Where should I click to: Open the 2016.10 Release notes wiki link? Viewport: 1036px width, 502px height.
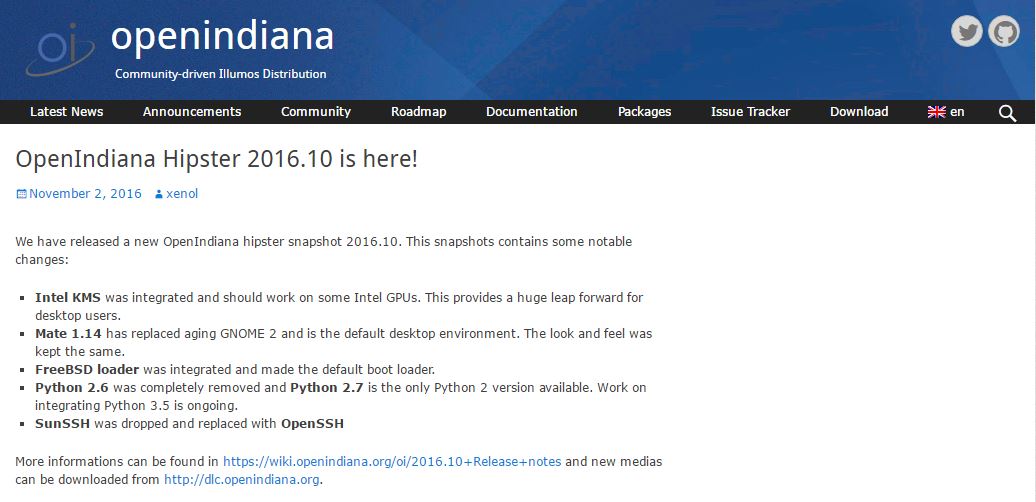point(392,462)
